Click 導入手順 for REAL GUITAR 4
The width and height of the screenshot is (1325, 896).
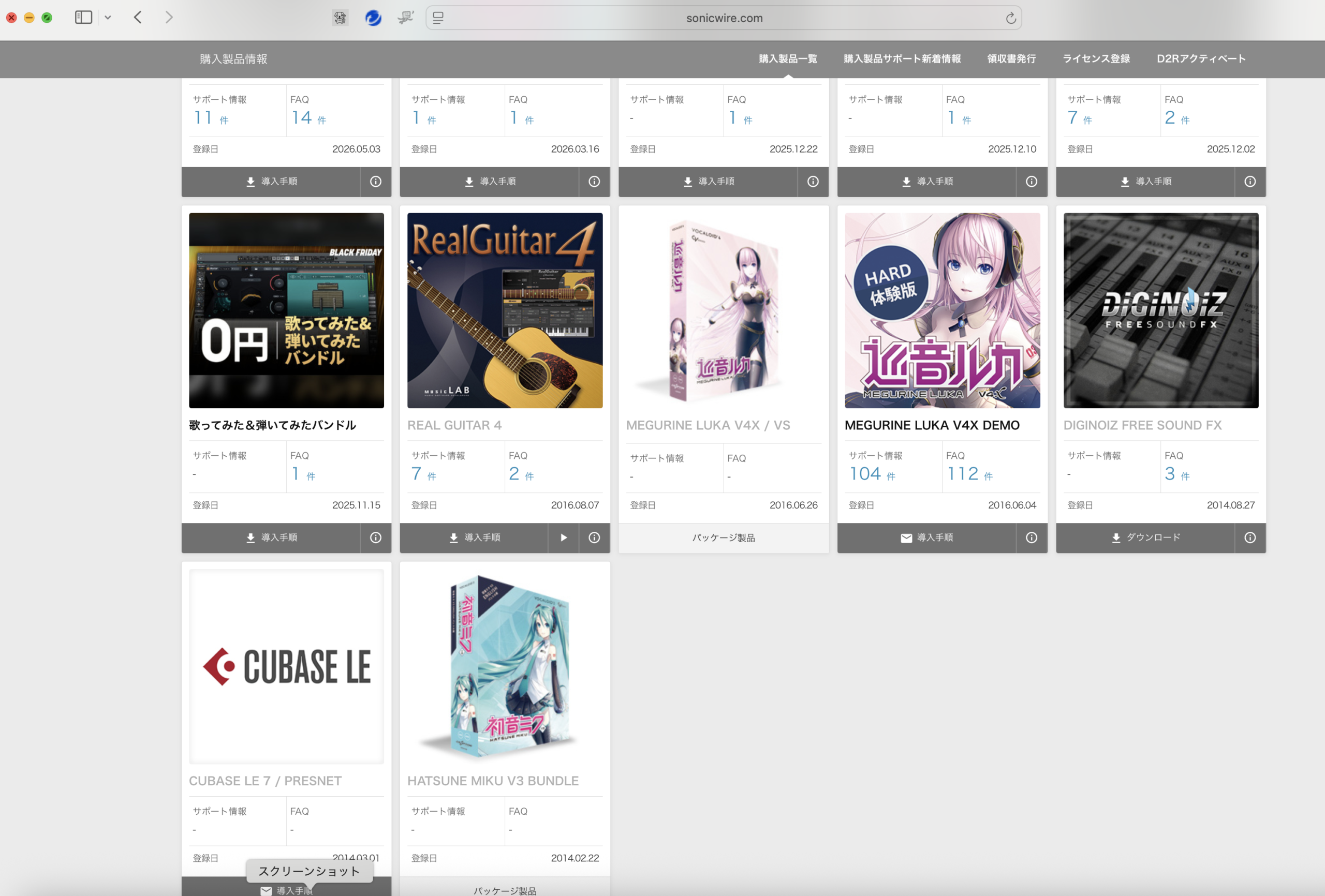pyautogui.click(x=474, y=537)
